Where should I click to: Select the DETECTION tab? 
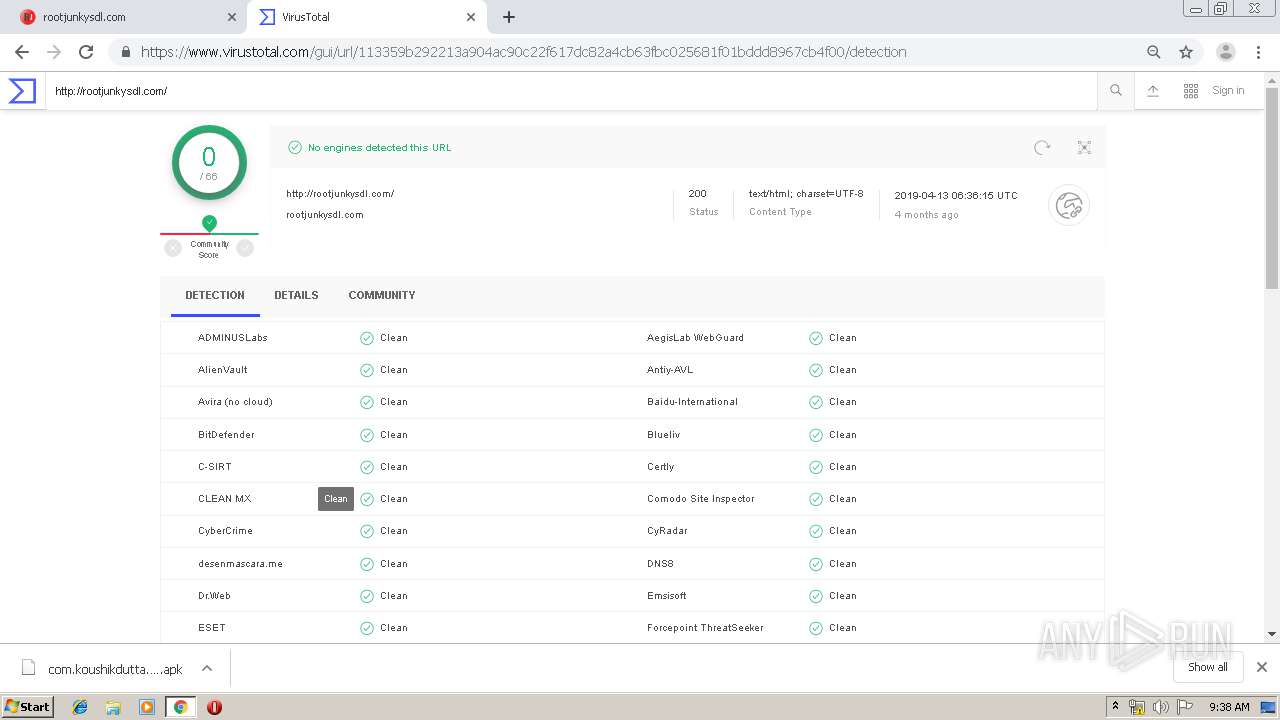[x=215, y=296]
